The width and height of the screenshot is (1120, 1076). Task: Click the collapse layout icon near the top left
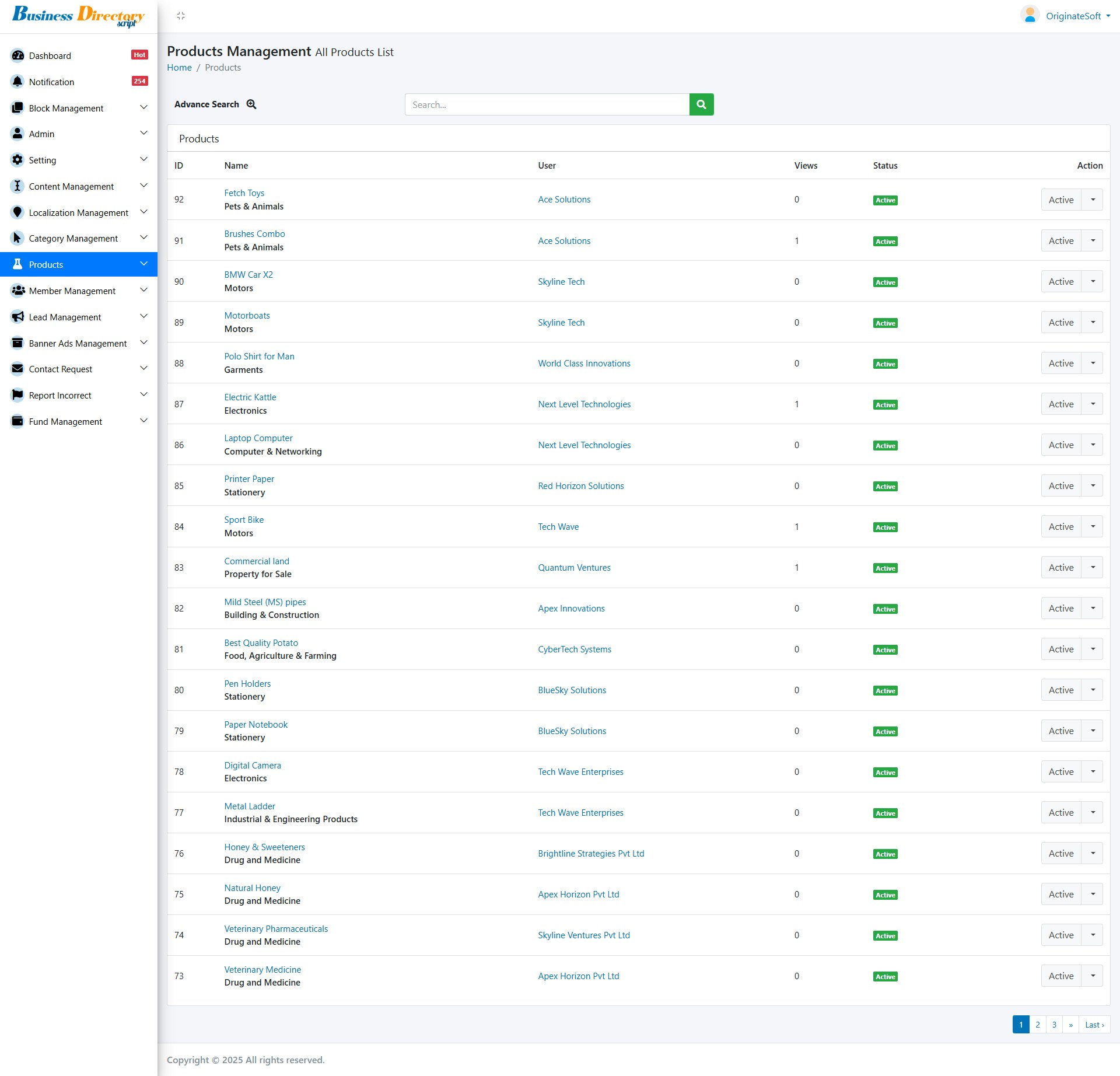(x=181, y=16)
